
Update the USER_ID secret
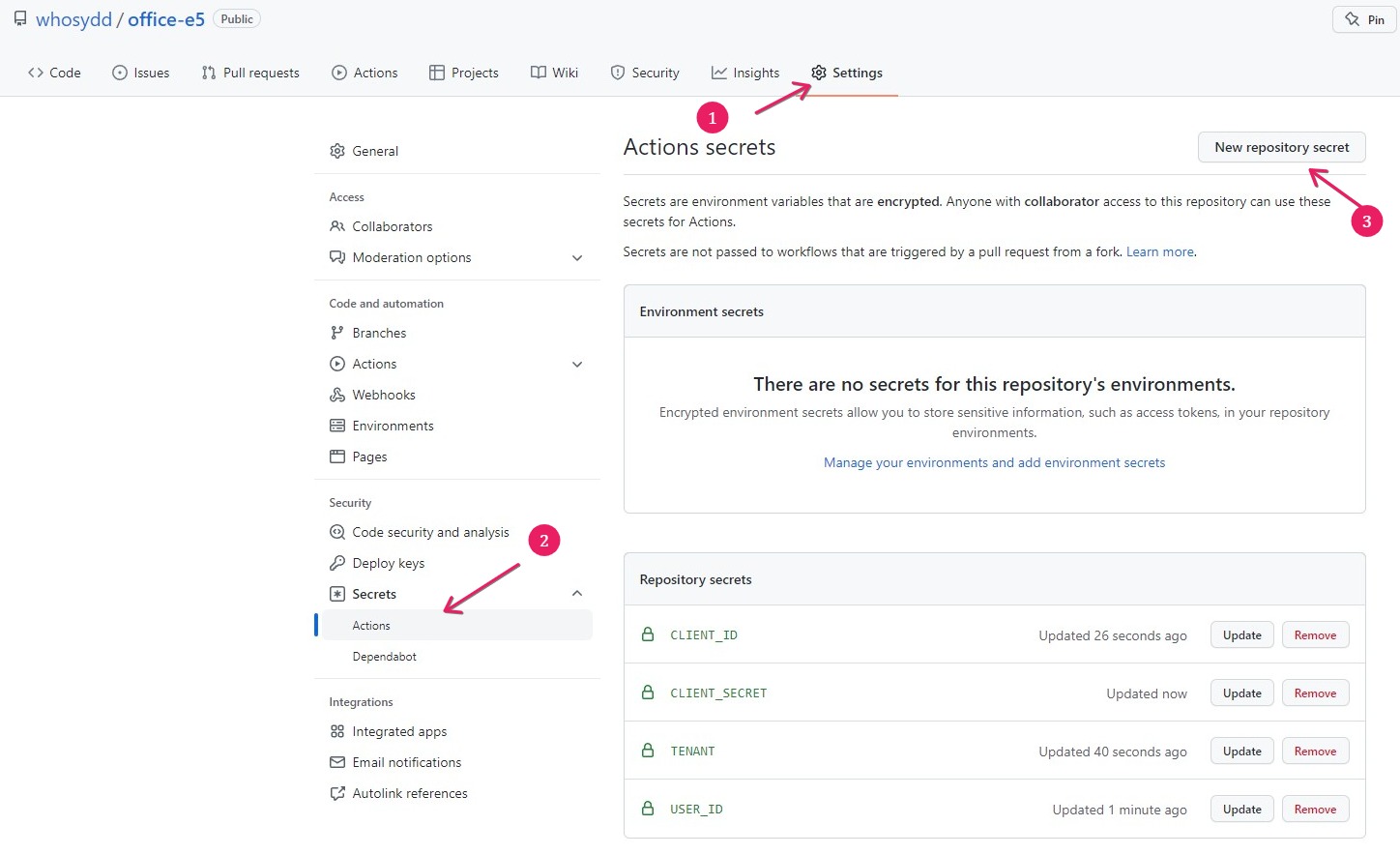[x=1242, y=810]
